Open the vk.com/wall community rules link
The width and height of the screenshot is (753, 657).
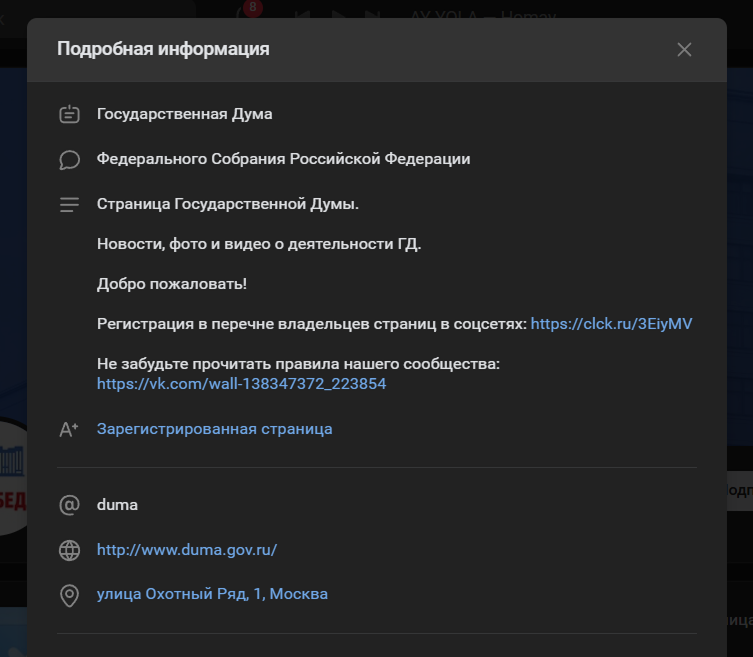click(241, 383)
